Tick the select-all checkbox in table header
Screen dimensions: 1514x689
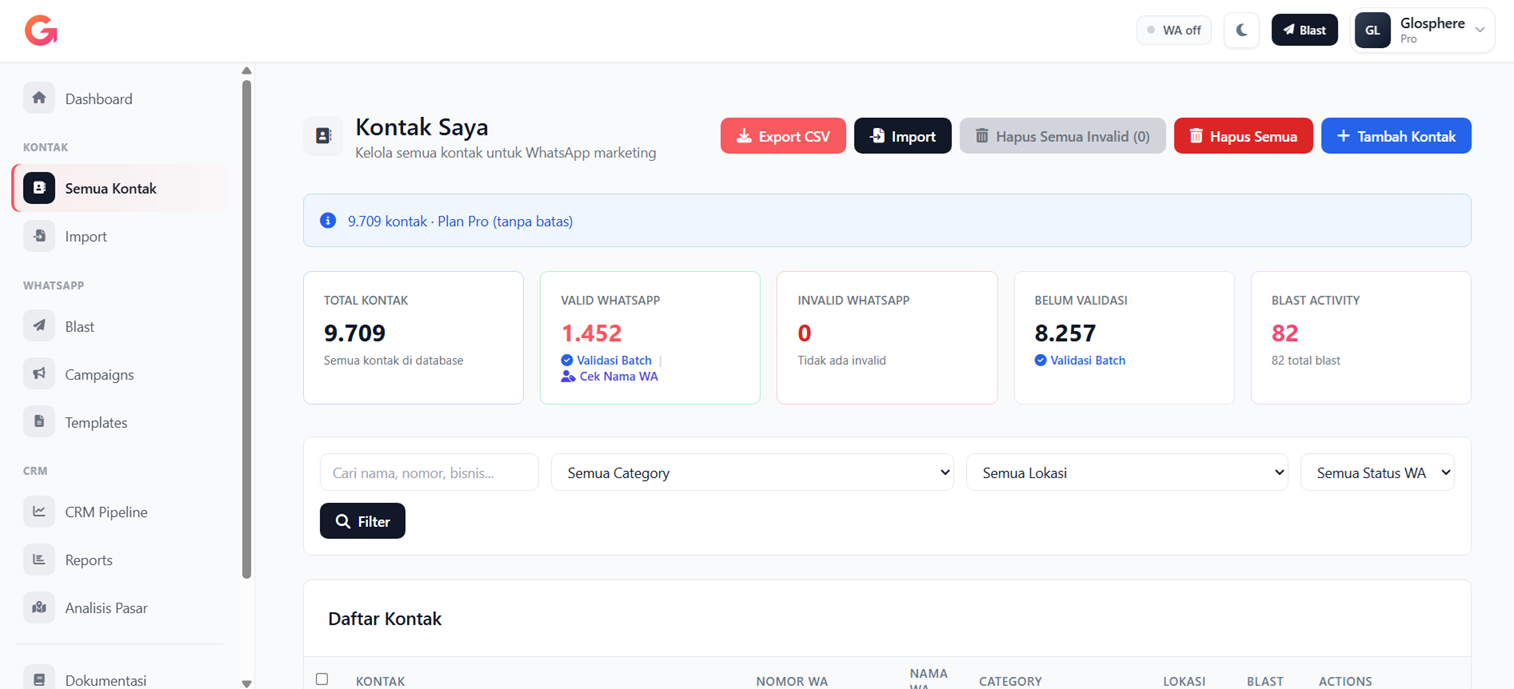point(322,679)
